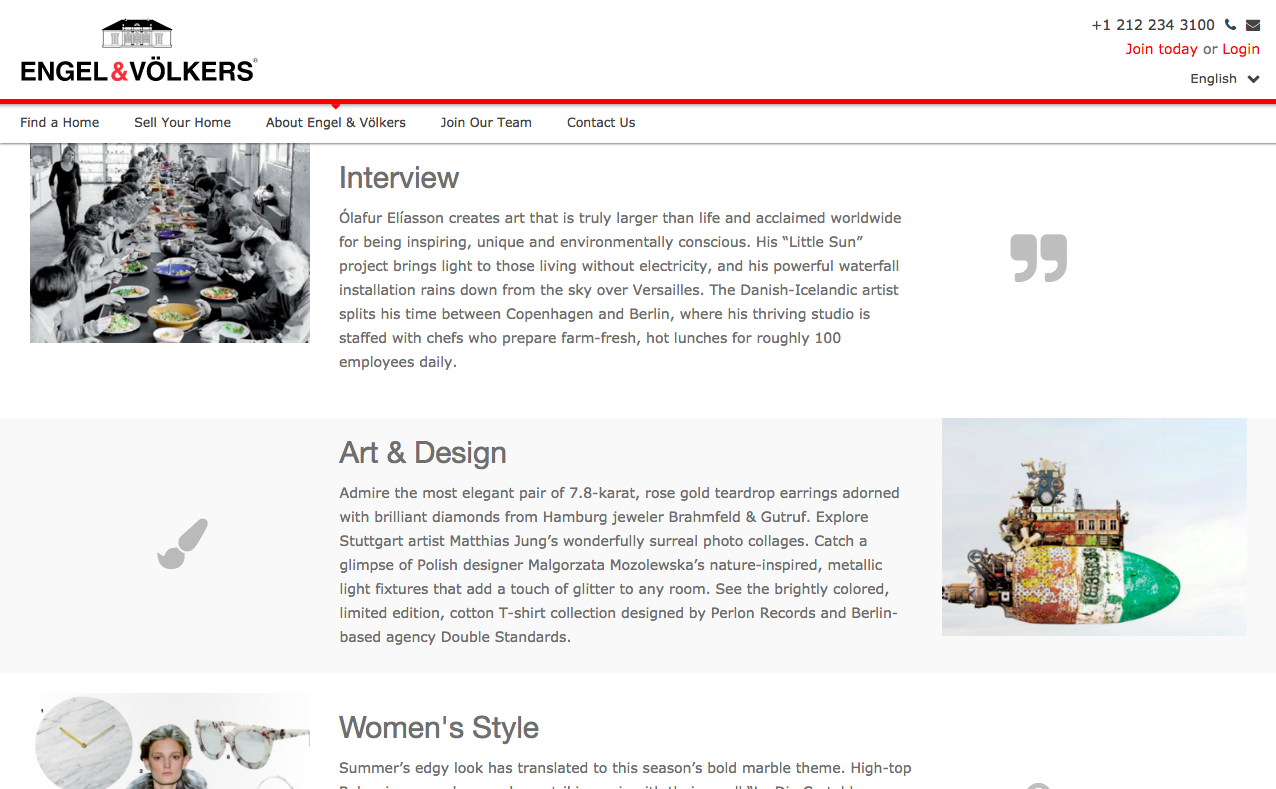The height and width of the screenshot is (789, 1276).
Task: Click the envelope email icon
Action: pos(1253,25)
